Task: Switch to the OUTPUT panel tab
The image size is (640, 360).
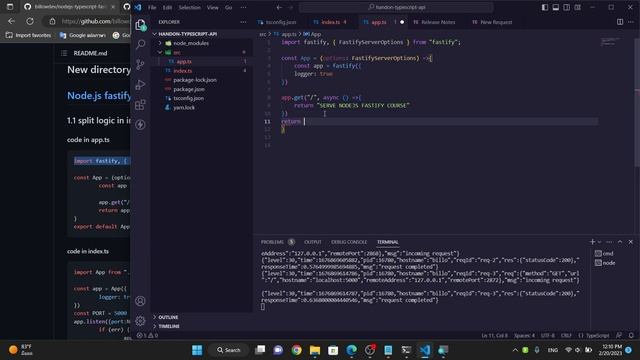Action: pos(313,242)
